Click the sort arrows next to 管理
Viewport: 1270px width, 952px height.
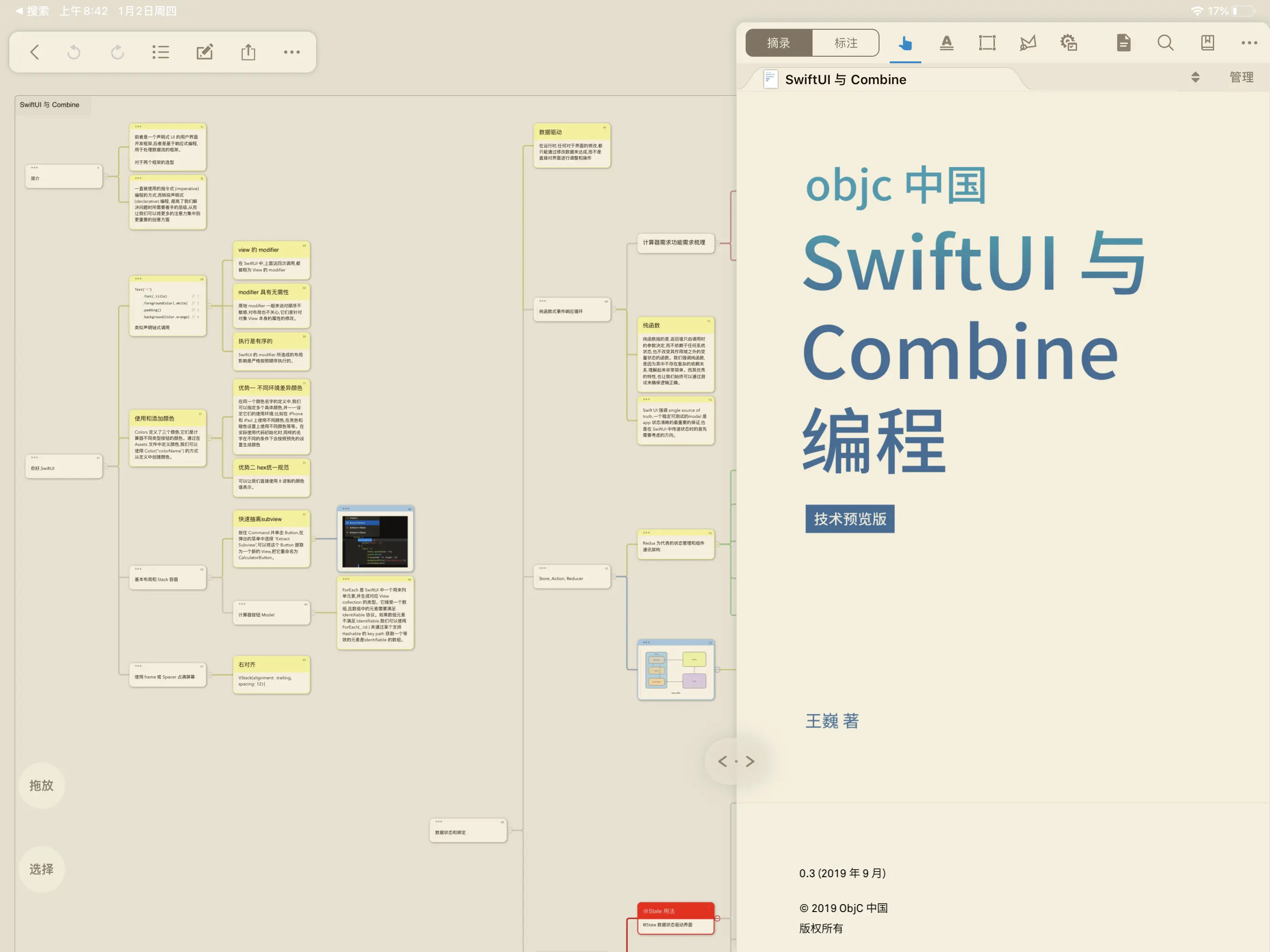point(1195,78)
